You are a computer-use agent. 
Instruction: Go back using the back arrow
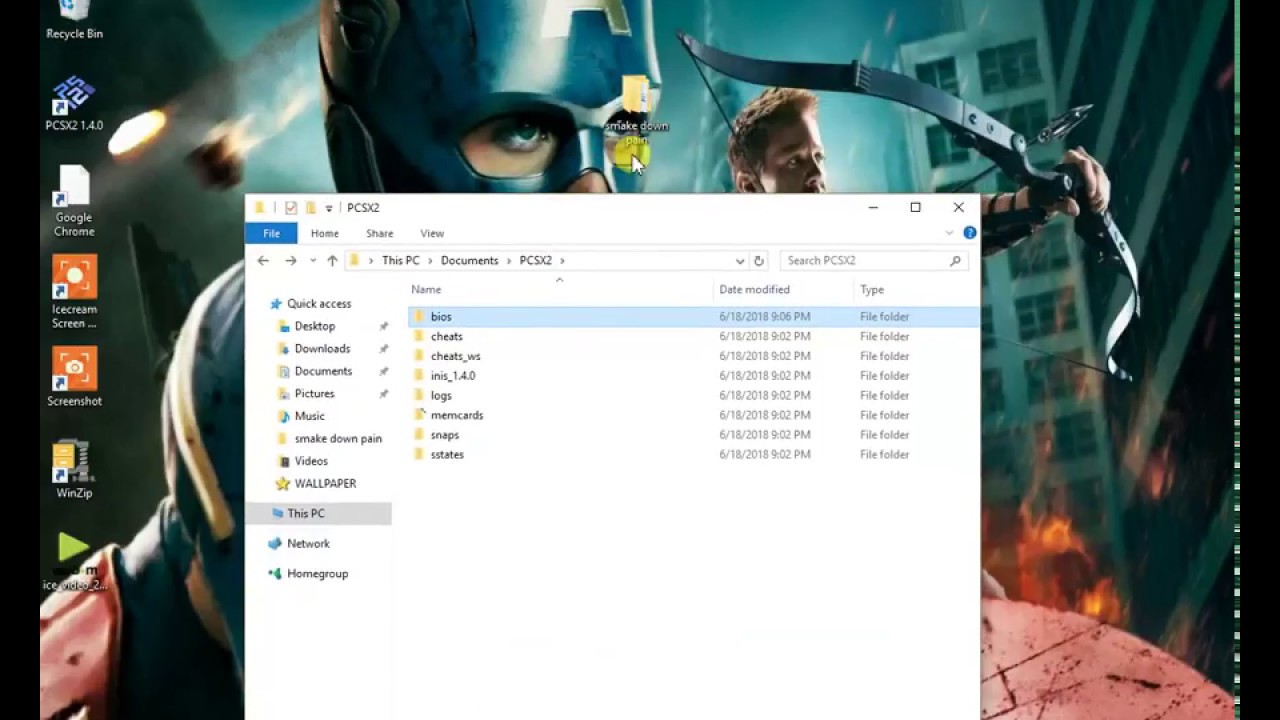[x=263, y=260]
